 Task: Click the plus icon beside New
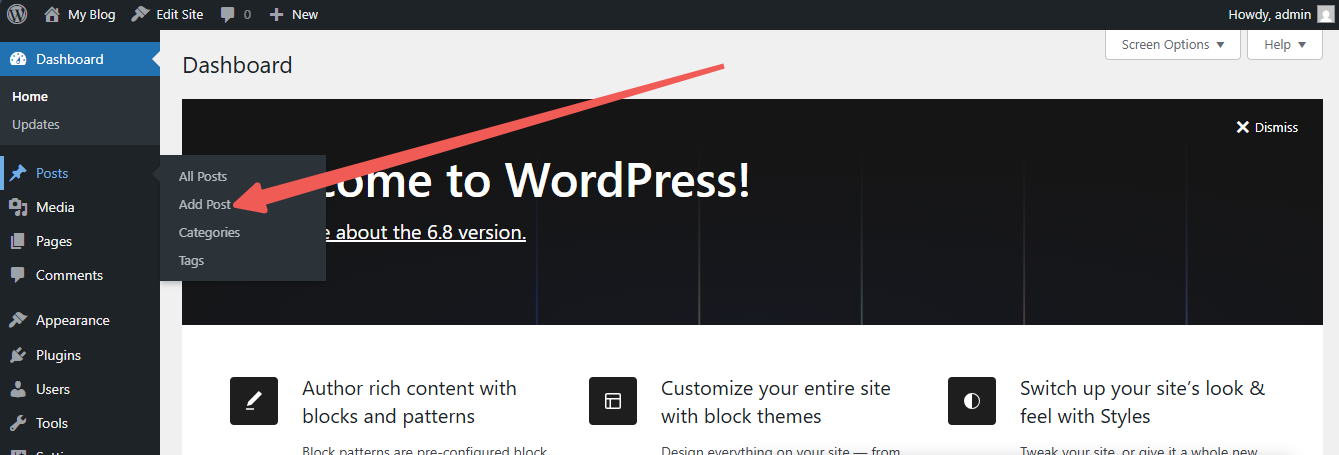(x=277, y=15)
